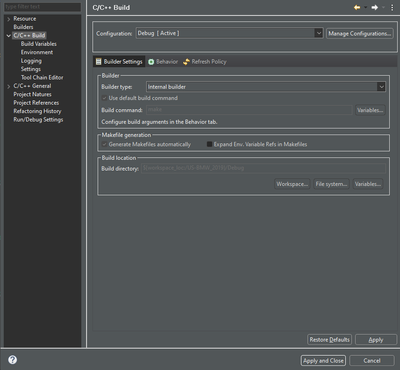This screenshot has width=400, height=370.
Task: Click the Refresh Policy arrows icon
Action: [186, 62]
